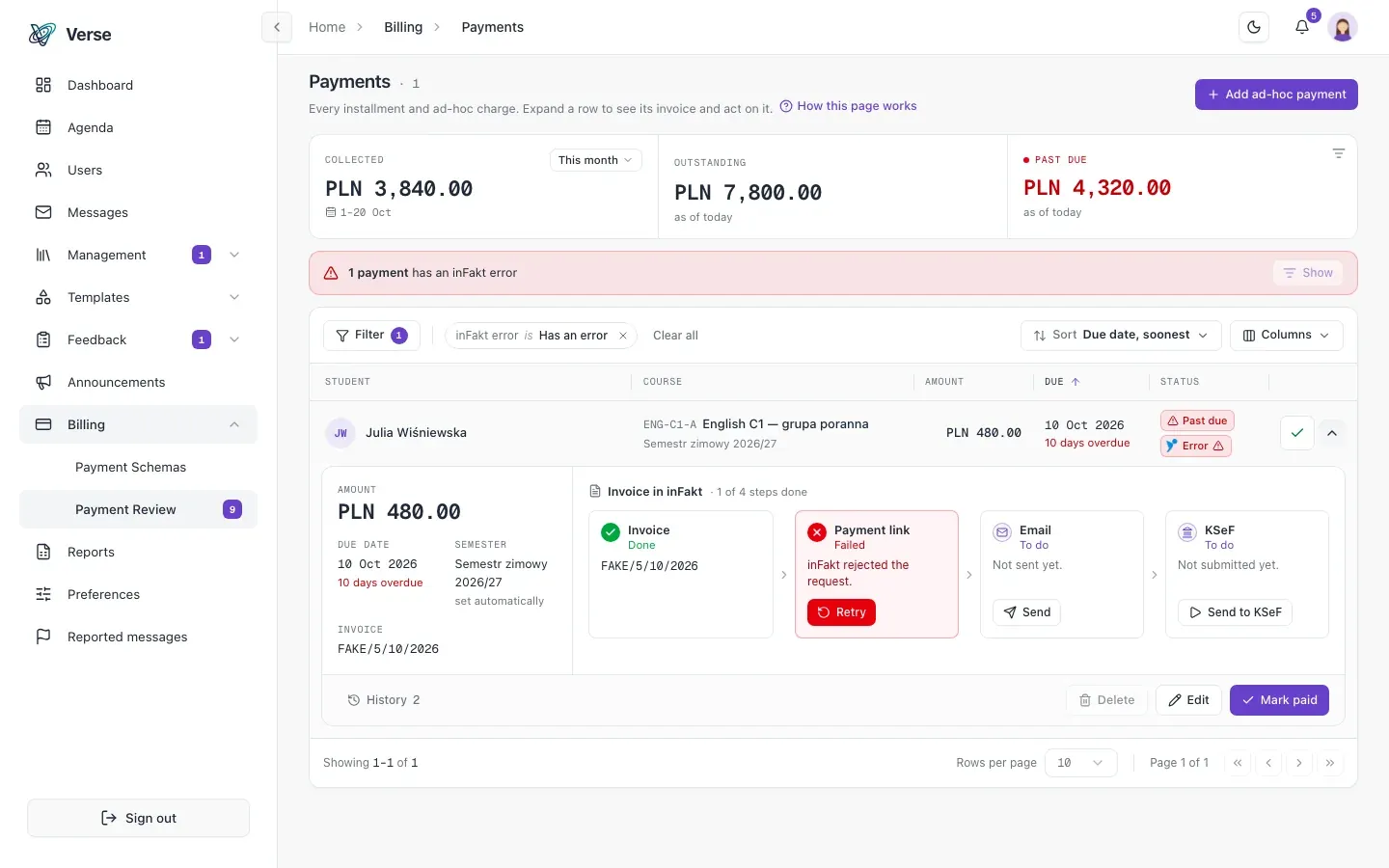Click the Invoice done green check icon
This screenshot has width=1389, height=868.
tap(611, 532)
